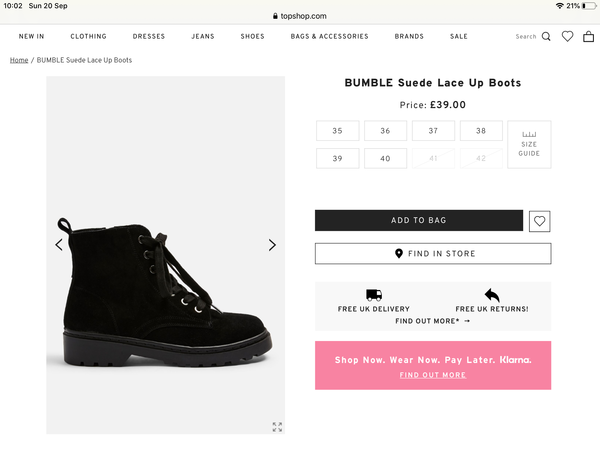Click the Find in Store button
The width and height of the screenshot is (600, 450).
coord(433,253)
